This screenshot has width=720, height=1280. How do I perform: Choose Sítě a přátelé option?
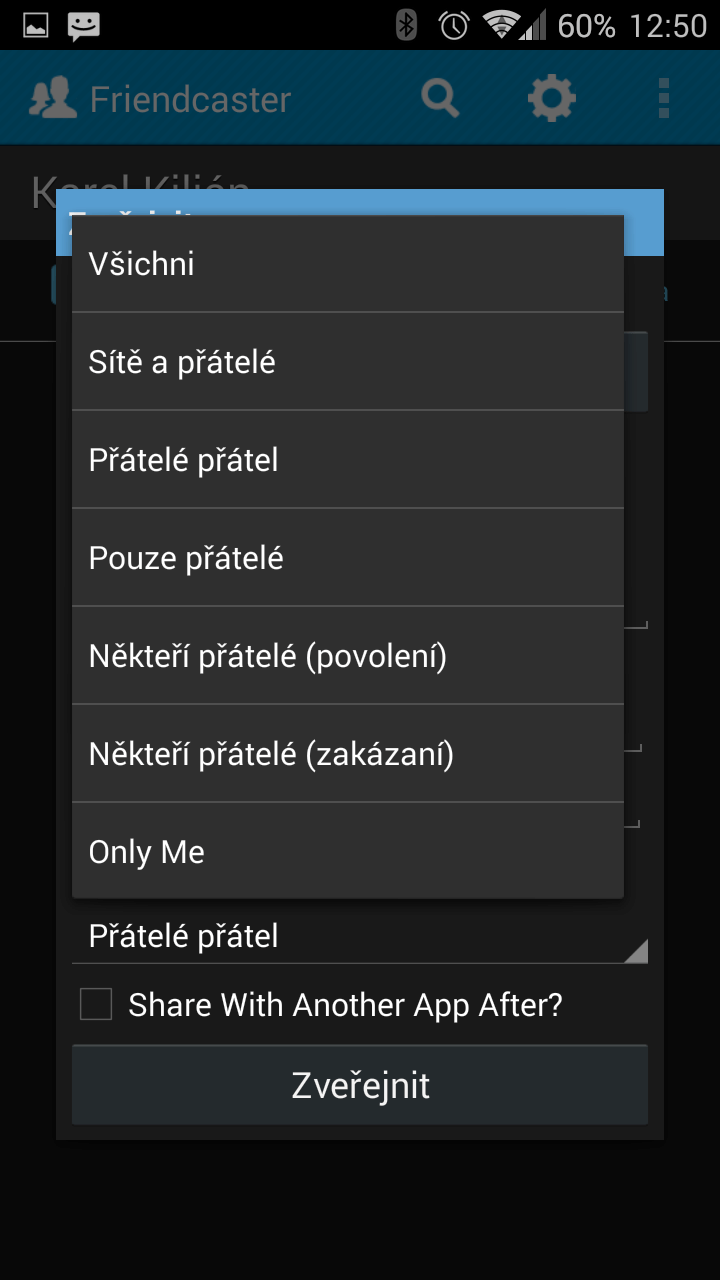(x=348, y=362)
